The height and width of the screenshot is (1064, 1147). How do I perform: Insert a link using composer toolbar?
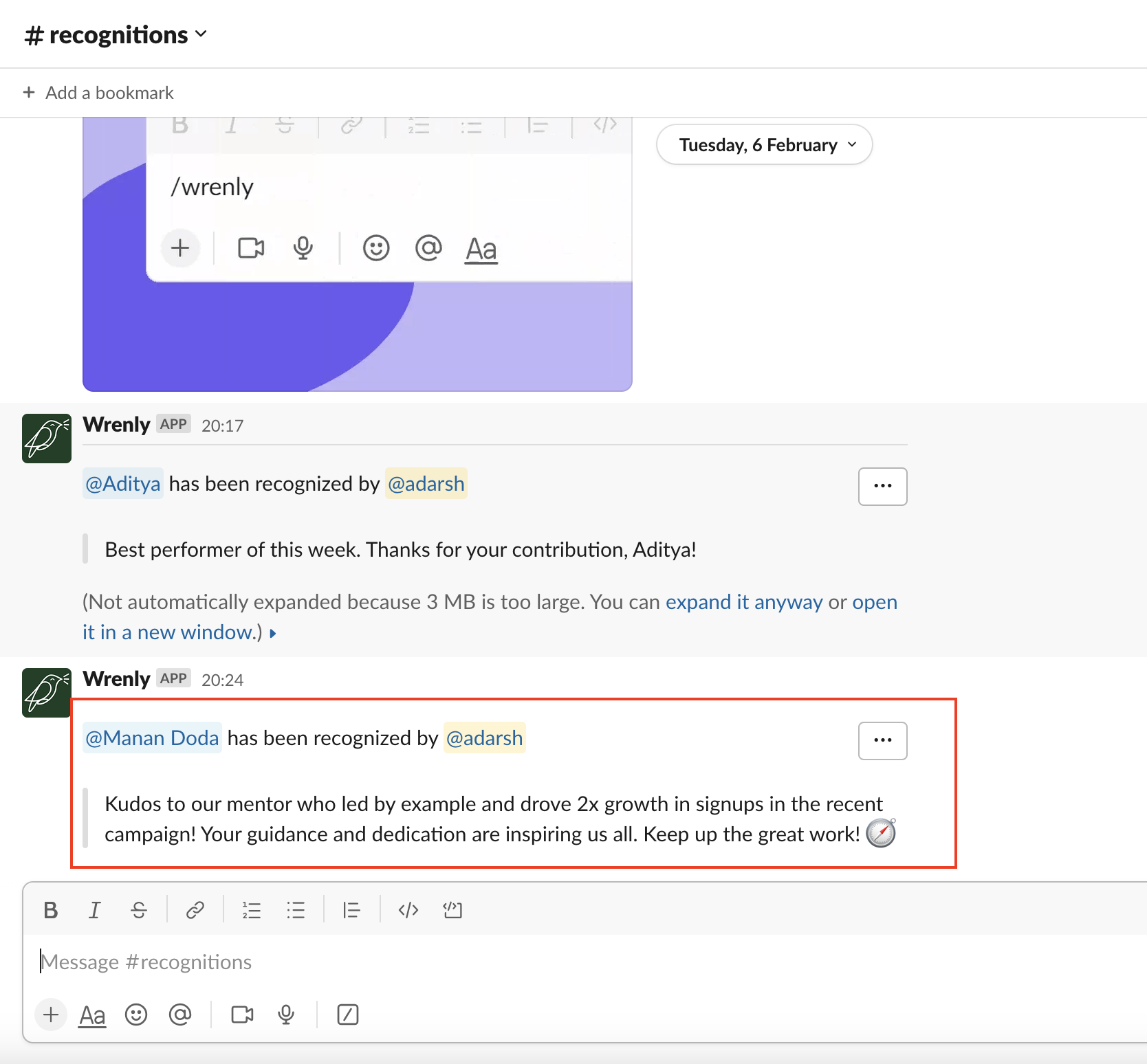pos(195,910)
